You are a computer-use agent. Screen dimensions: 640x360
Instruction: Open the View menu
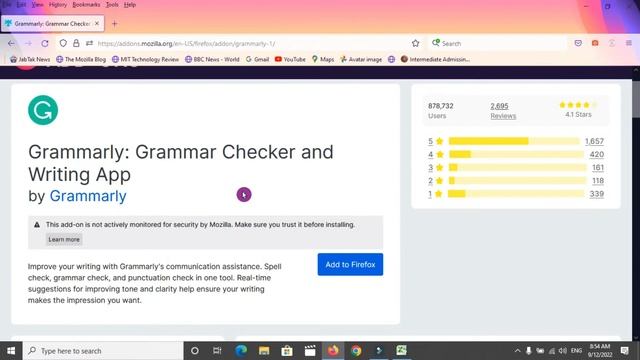click(x=37, y=5)
